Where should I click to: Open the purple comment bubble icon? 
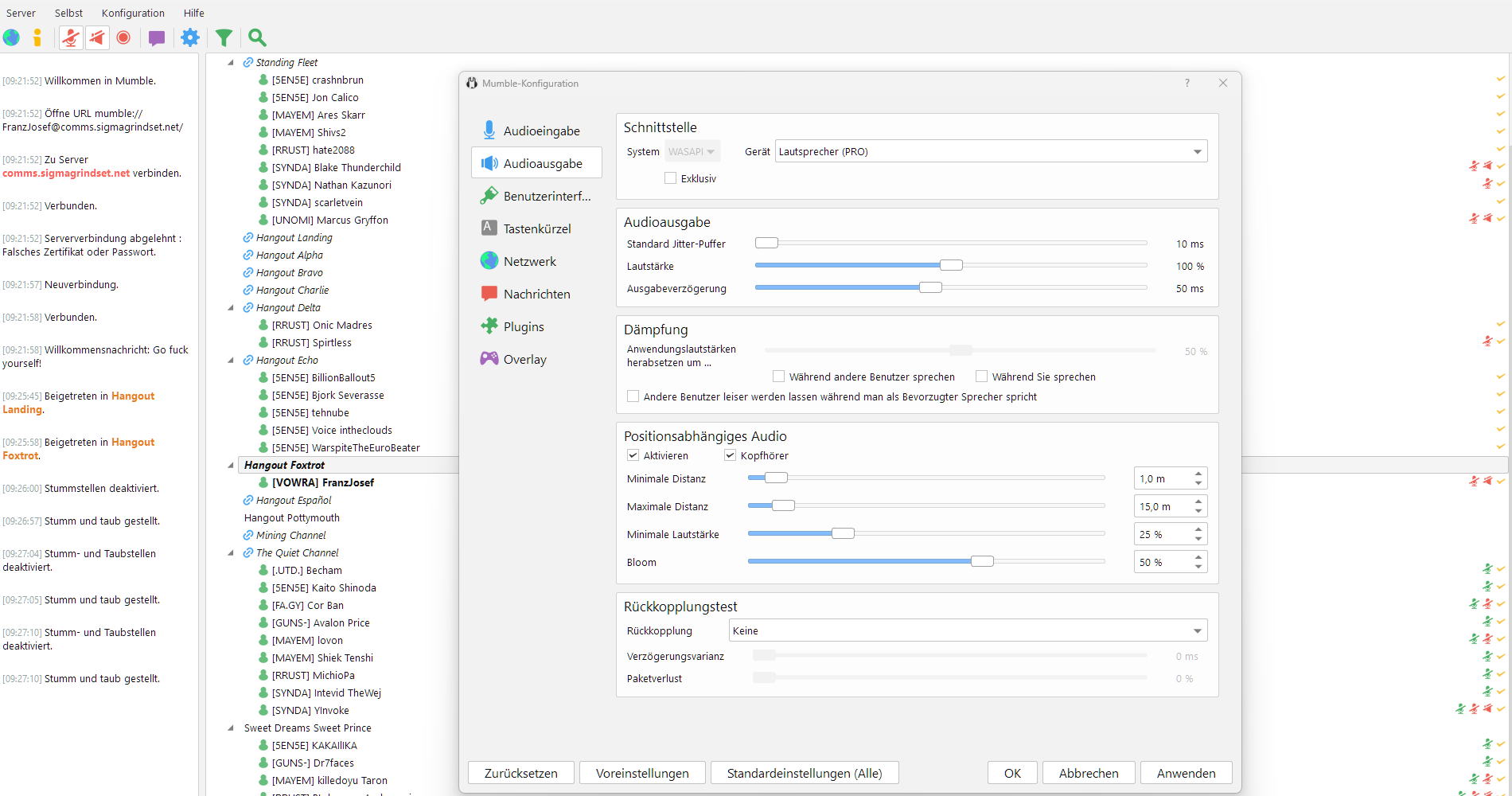pyautogui.click(x=157, y=37)
